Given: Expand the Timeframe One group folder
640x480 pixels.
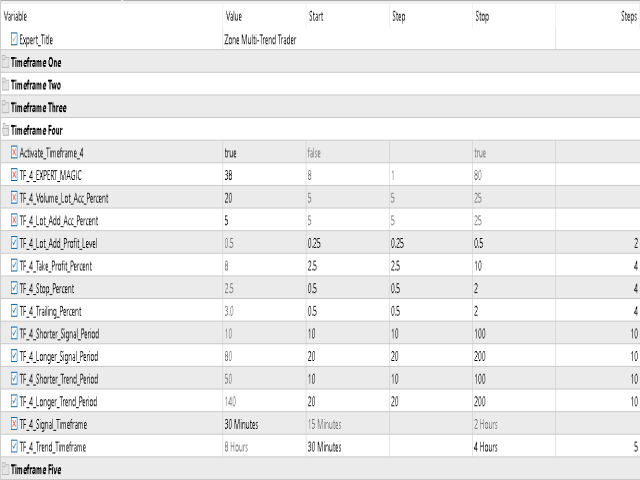Looking at the screenshot, I should tap(6, 62).
